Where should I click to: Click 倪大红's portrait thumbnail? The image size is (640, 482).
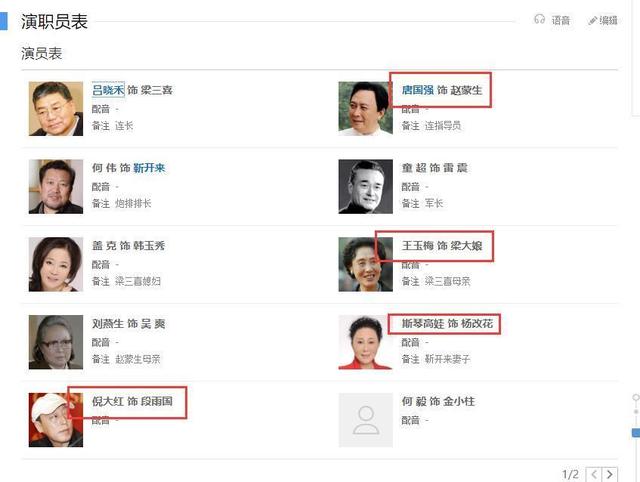pyautogui.click(x=56, y=420)
